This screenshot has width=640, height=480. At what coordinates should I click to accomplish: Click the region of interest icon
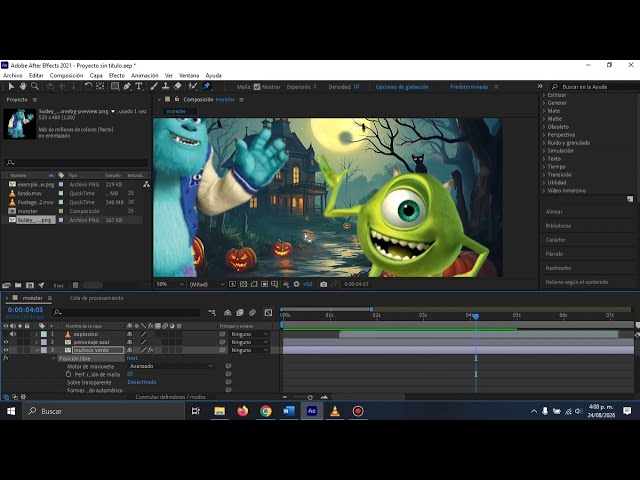pos(264,284)
